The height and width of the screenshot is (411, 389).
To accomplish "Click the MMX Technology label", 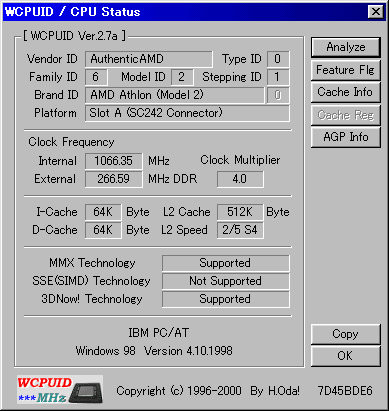I will tap(92, 263).
